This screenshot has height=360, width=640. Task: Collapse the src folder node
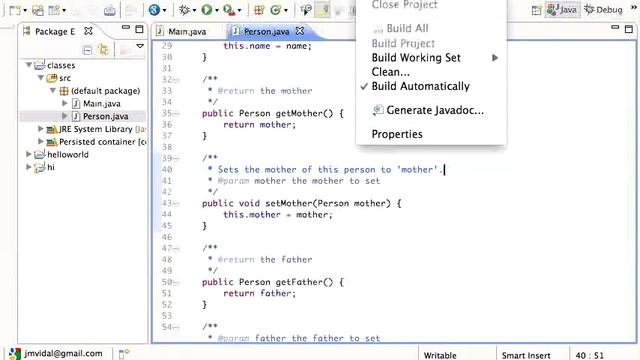41,78
